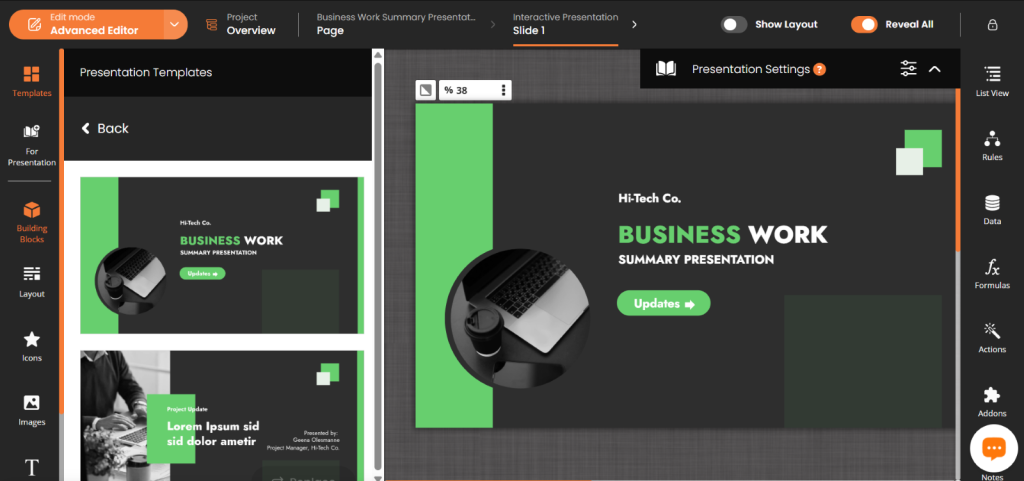Select the Hi-Tech Co. text on canvas
This screenshot has width=1024, height=481.
click(649, 198)
